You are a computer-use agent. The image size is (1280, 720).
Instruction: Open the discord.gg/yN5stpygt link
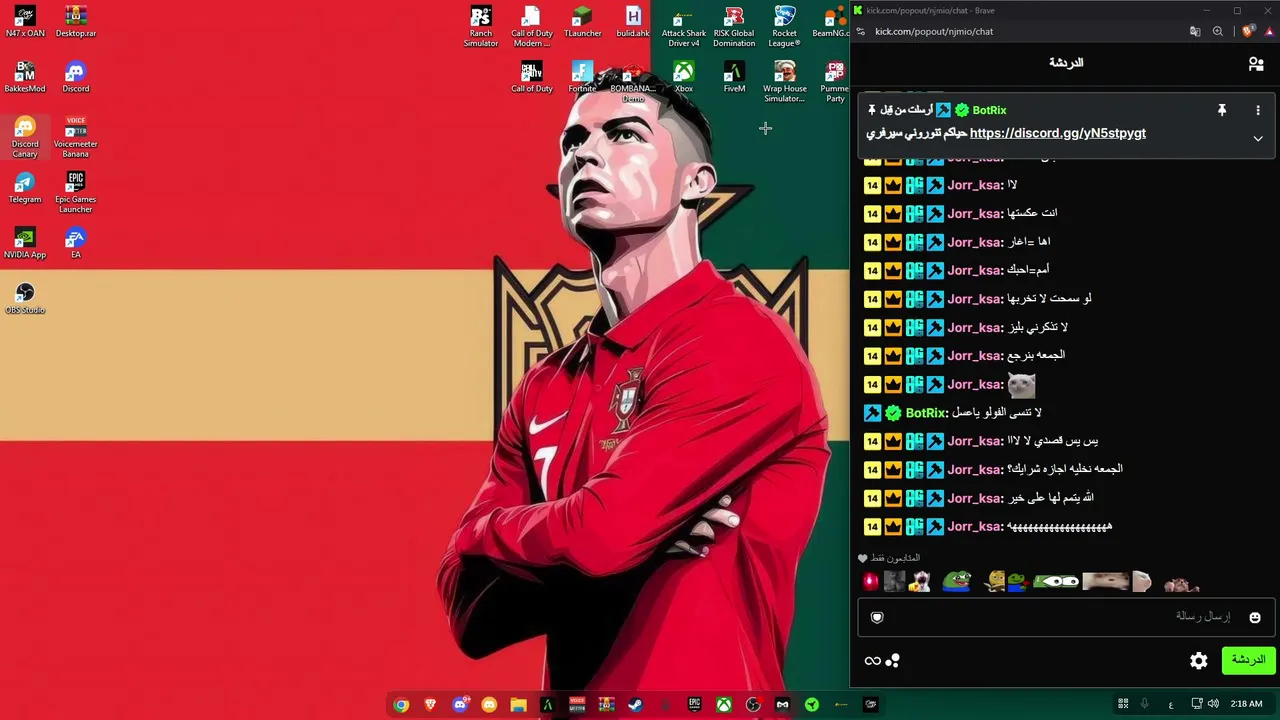1058,133
